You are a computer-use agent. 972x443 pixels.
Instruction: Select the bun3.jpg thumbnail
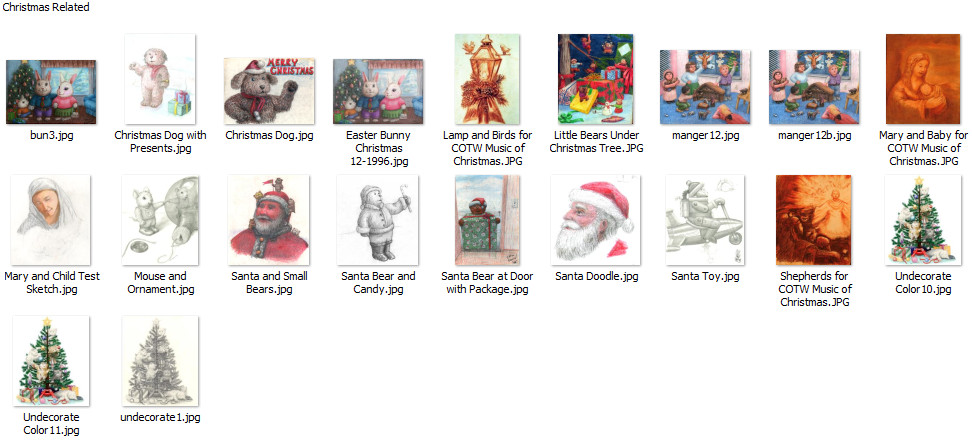tap(51, 92)
